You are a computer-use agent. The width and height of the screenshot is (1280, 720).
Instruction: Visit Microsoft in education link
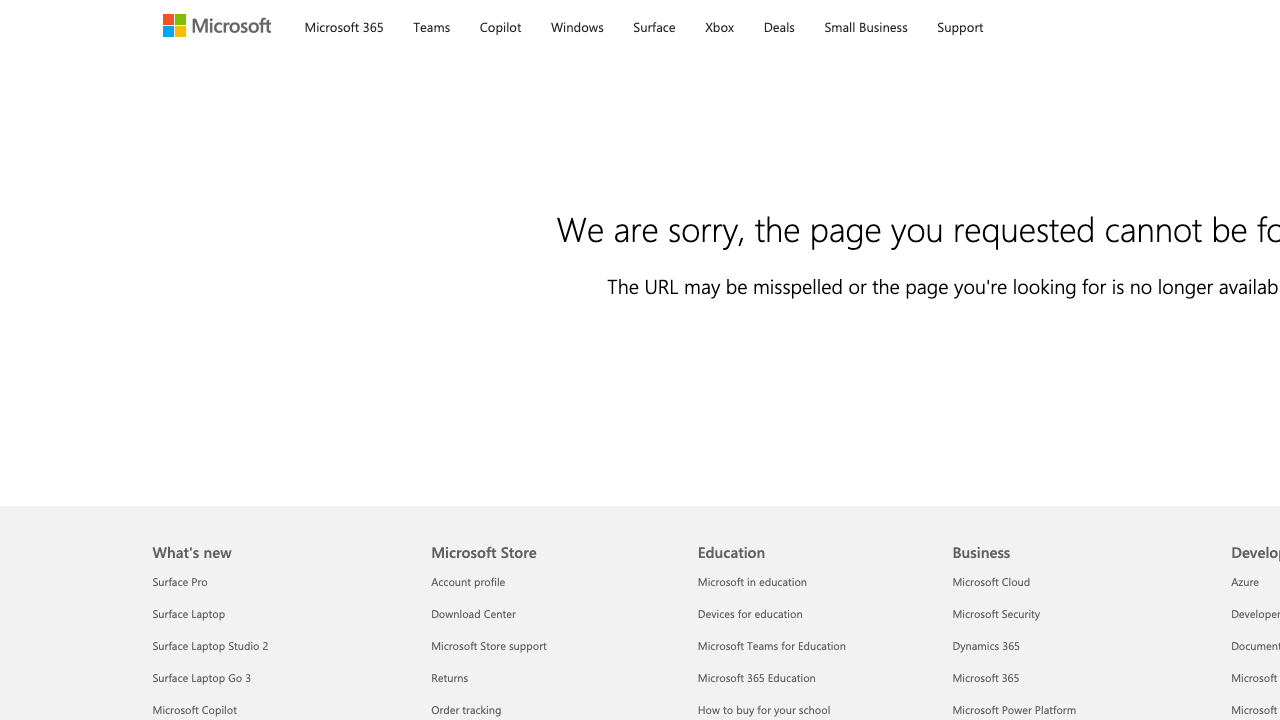[752, 582]
